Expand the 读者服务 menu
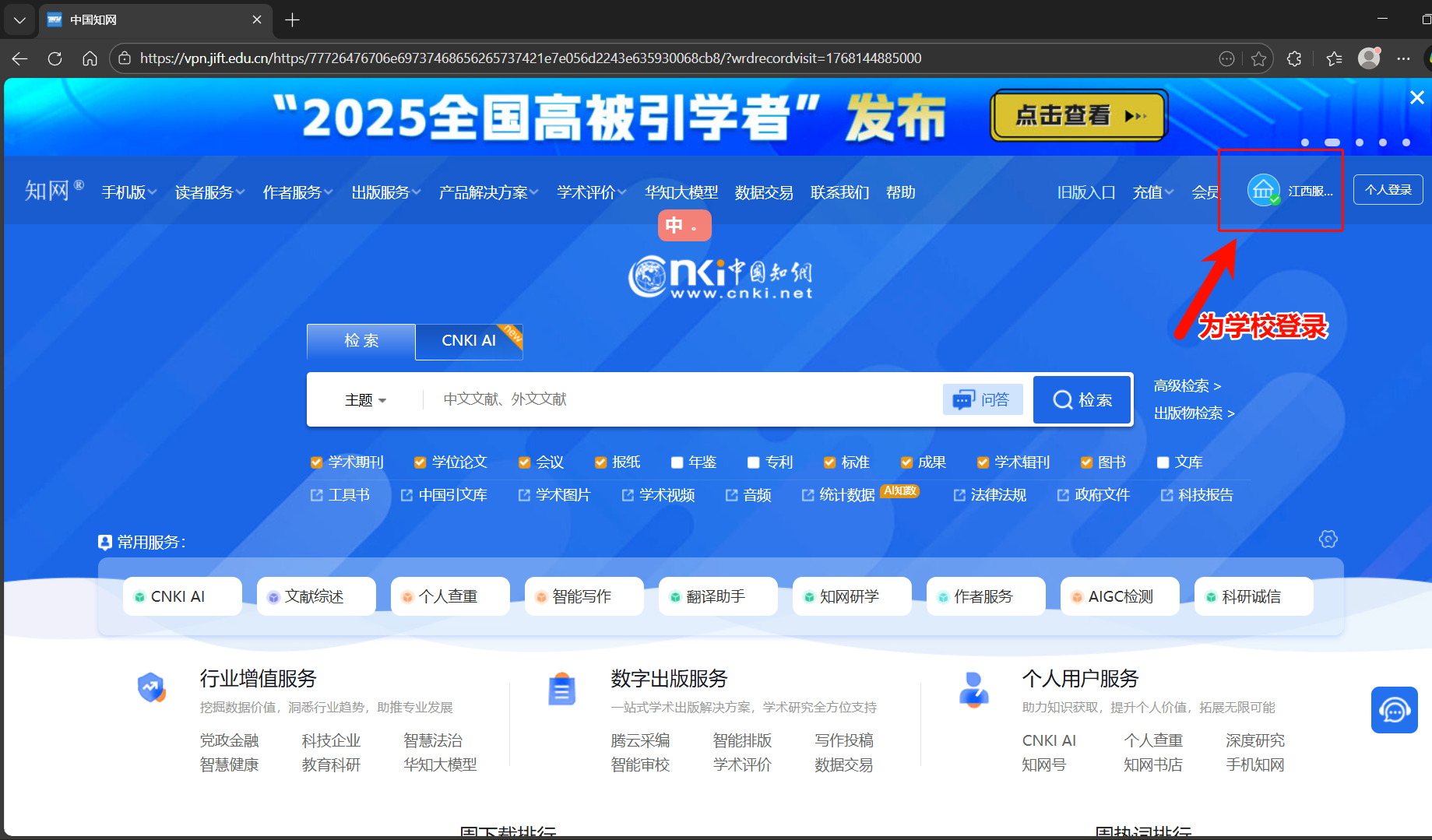 pyautogui.click(x=209, y=192)
